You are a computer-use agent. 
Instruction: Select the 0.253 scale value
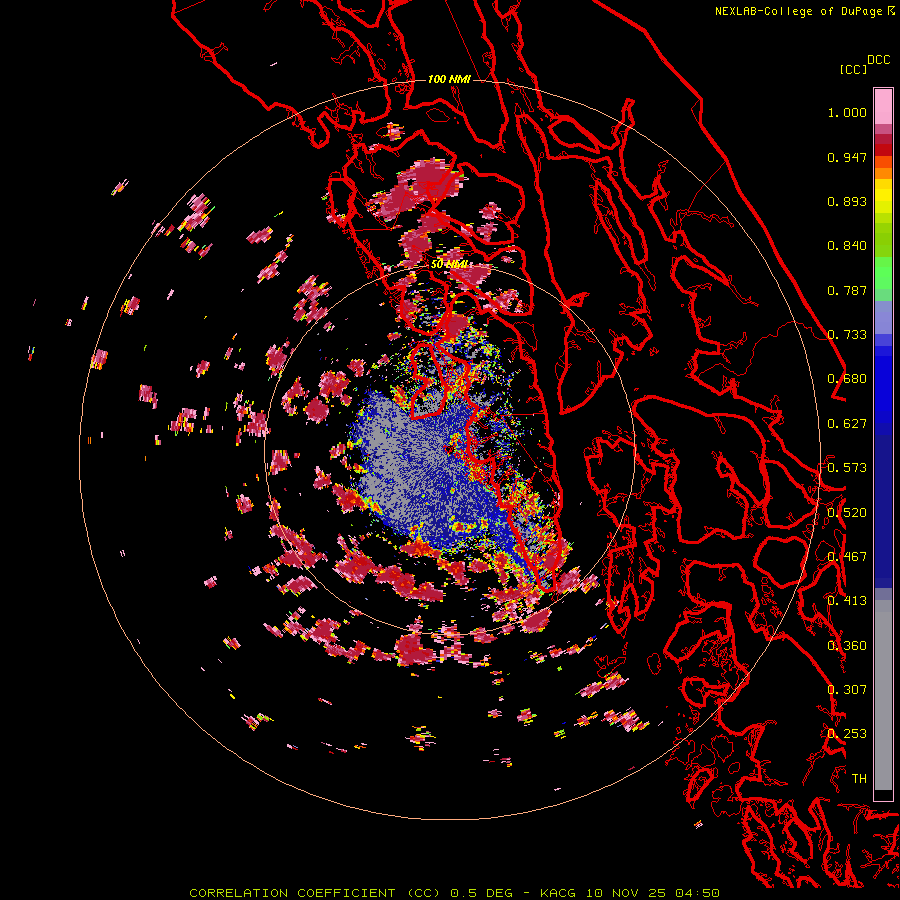point(847,734)
